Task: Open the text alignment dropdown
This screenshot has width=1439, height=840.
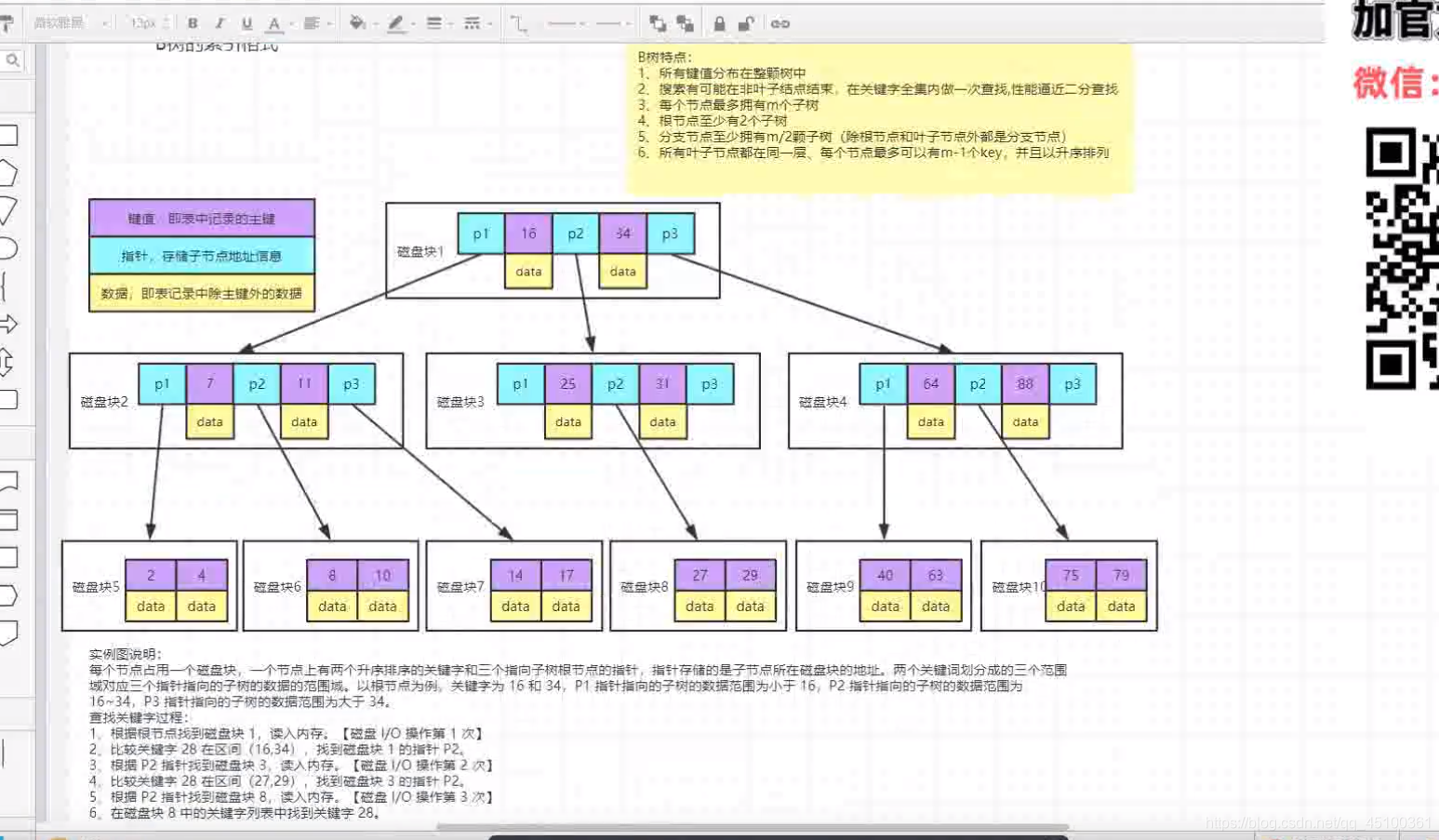Action: coord(313,23)
